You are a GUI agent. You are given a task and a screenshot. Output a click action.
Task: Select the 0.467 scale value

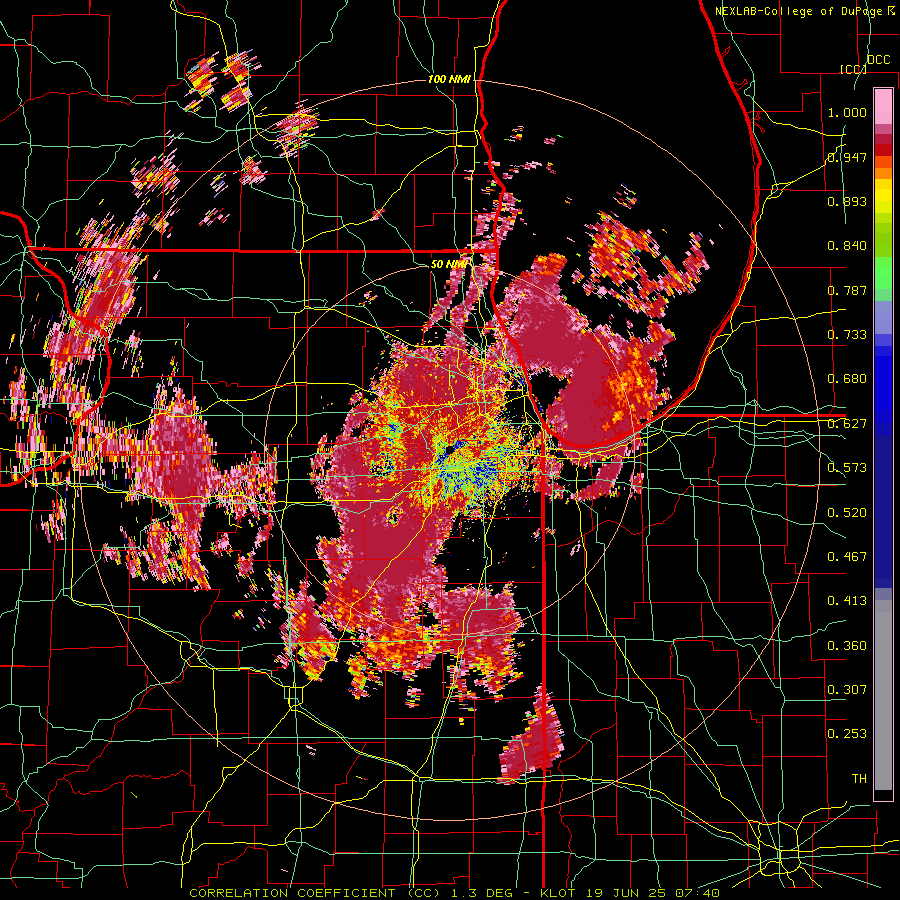point(847,557)
